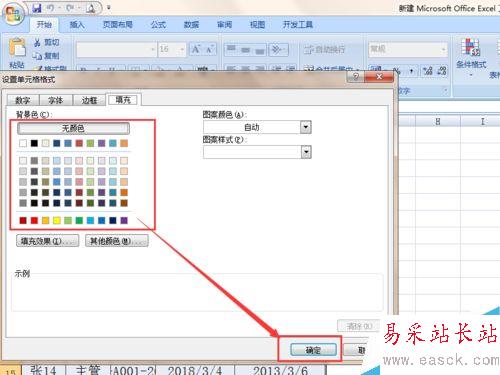Click the increase font size A icon
Image resolution: width=500 pixels, height=375 pixels.
click(196, 49)
